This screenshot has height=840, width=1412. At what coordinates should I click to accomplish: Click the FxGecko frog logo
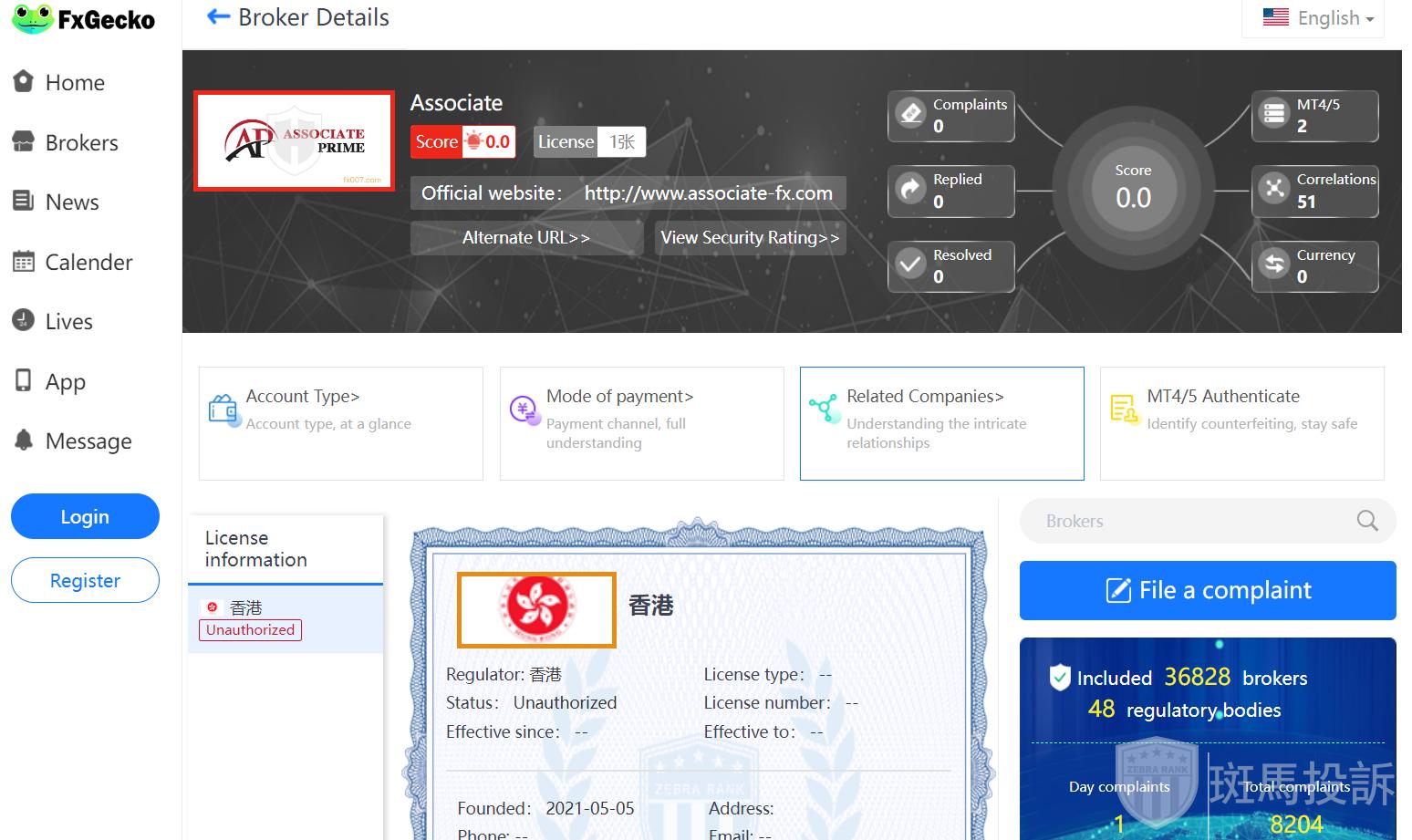pyautogui.click(x=33, y=19)
